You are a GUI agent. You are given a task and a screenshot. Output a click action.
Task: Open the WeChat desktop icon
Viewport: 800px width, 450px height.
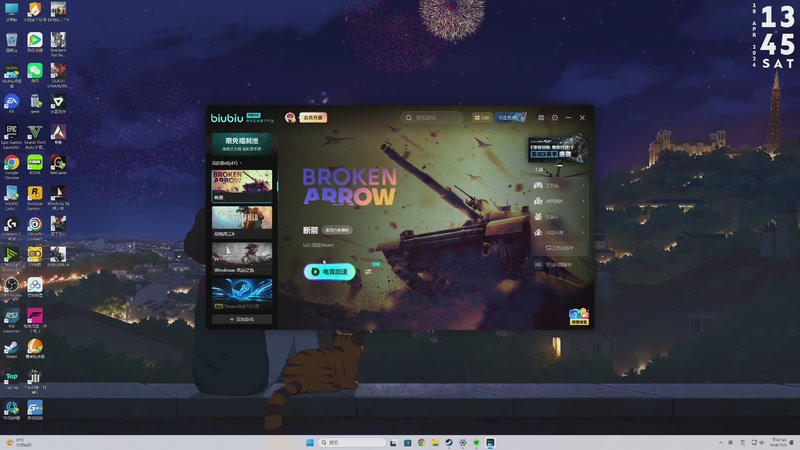pyautogui.click(x=35, y=73)
